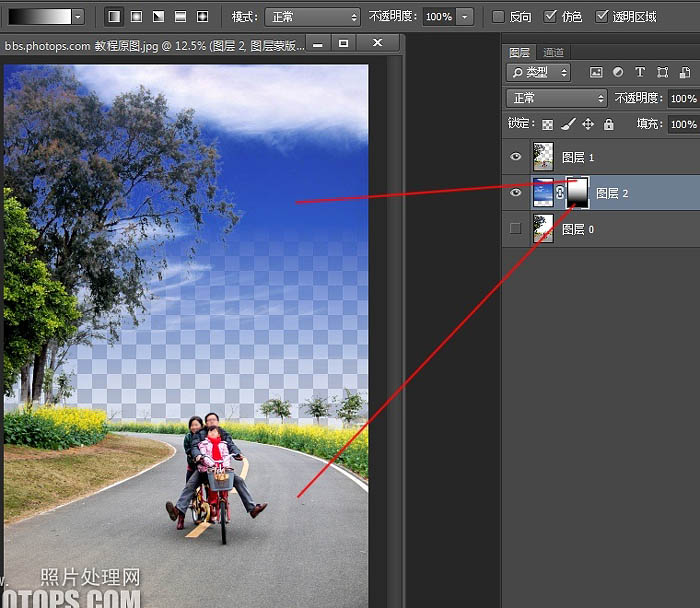Select the angle gradient style
This screenshot has width=700, height=608.
coord(158,17)
